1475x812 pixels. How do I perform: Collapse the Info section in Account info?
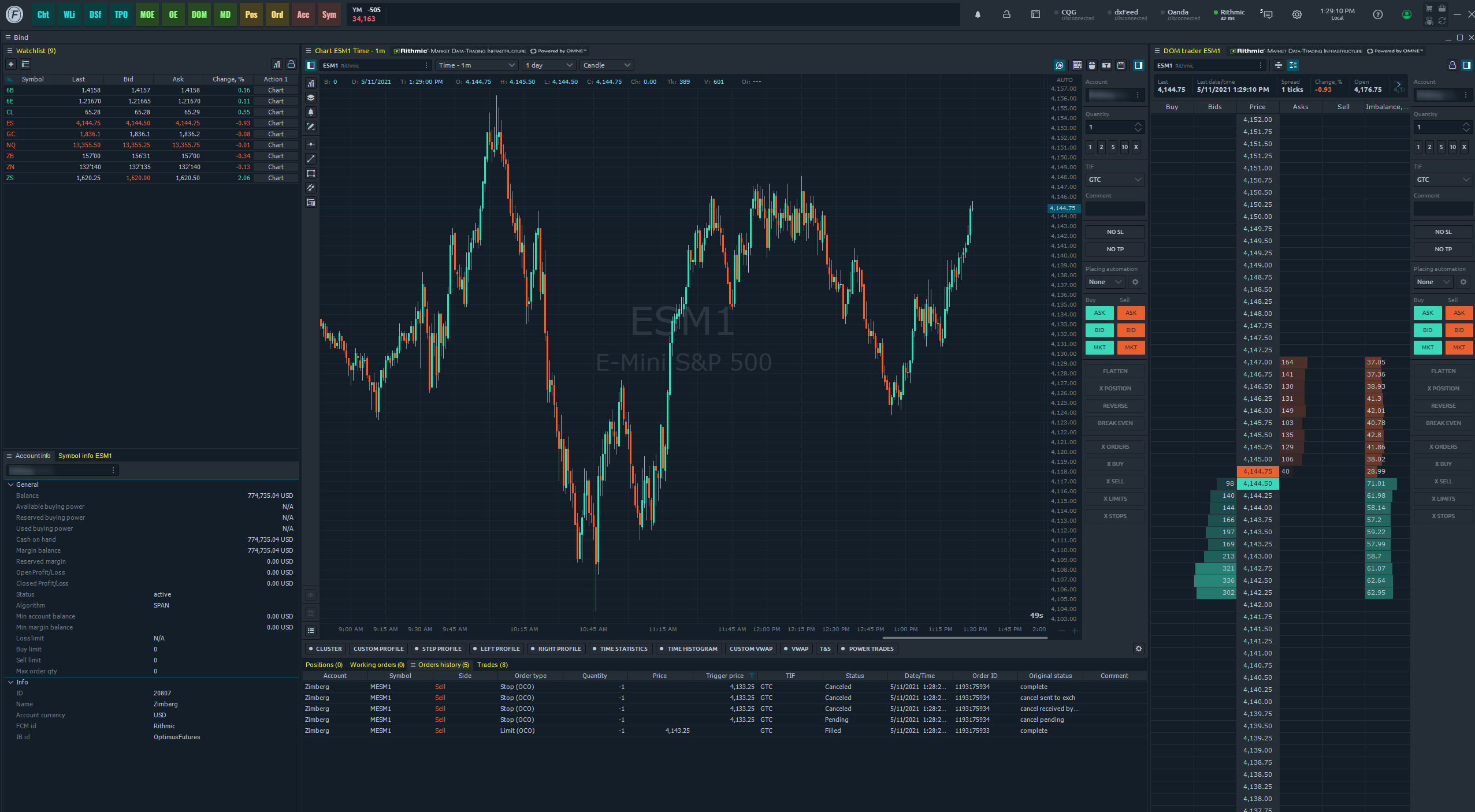[x=11, y=682]
